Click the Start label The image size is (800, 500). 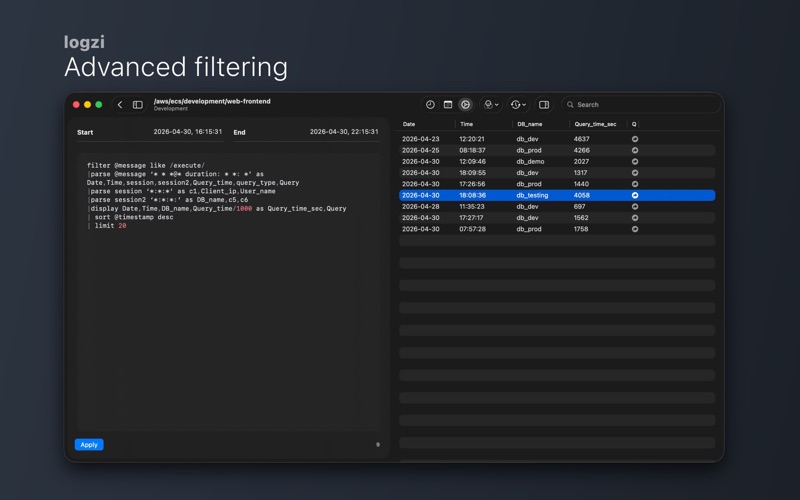(x=85, y=132)
